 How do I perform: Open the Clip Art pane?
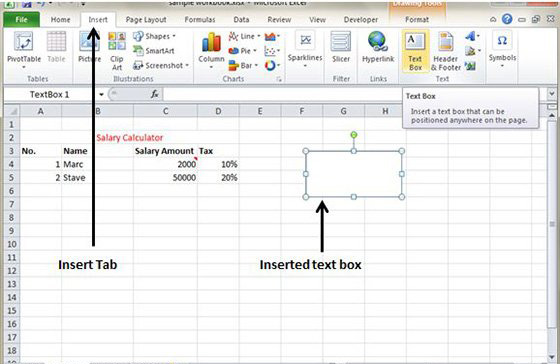pos(117,51)
